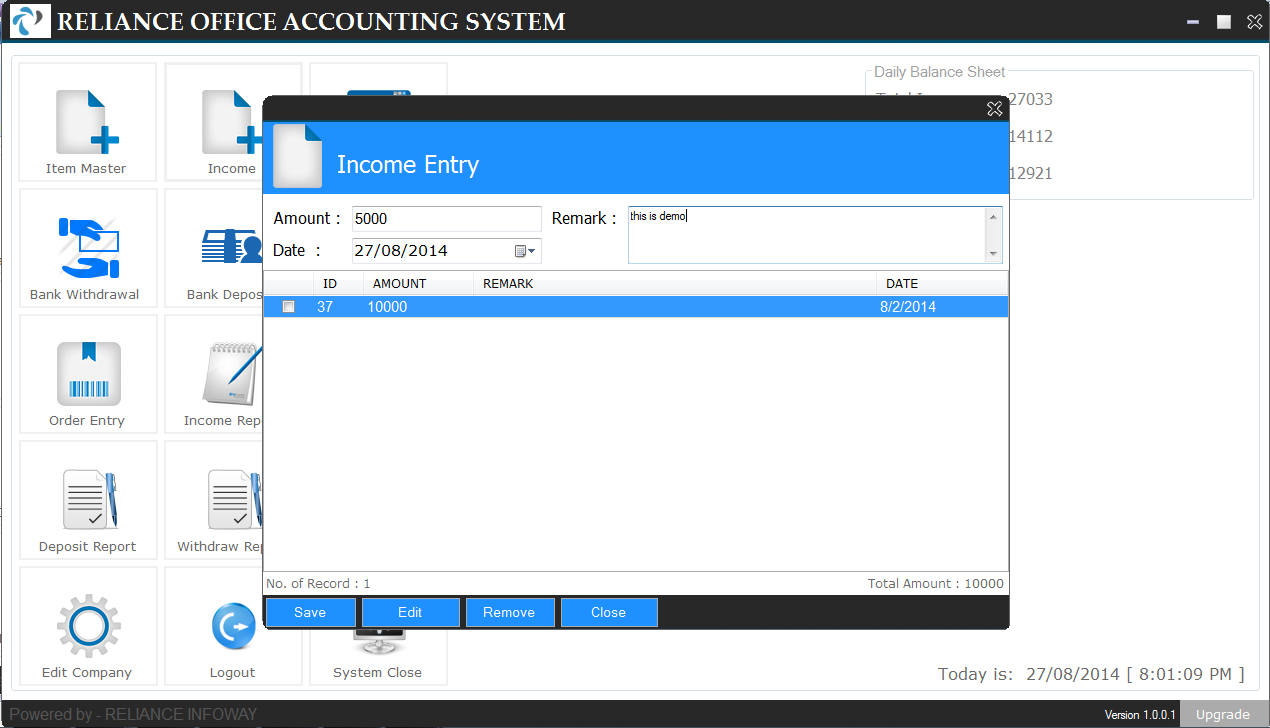Tick the checkbox for record ID 37
1270x728 pixels.
(x=288, y=307)
